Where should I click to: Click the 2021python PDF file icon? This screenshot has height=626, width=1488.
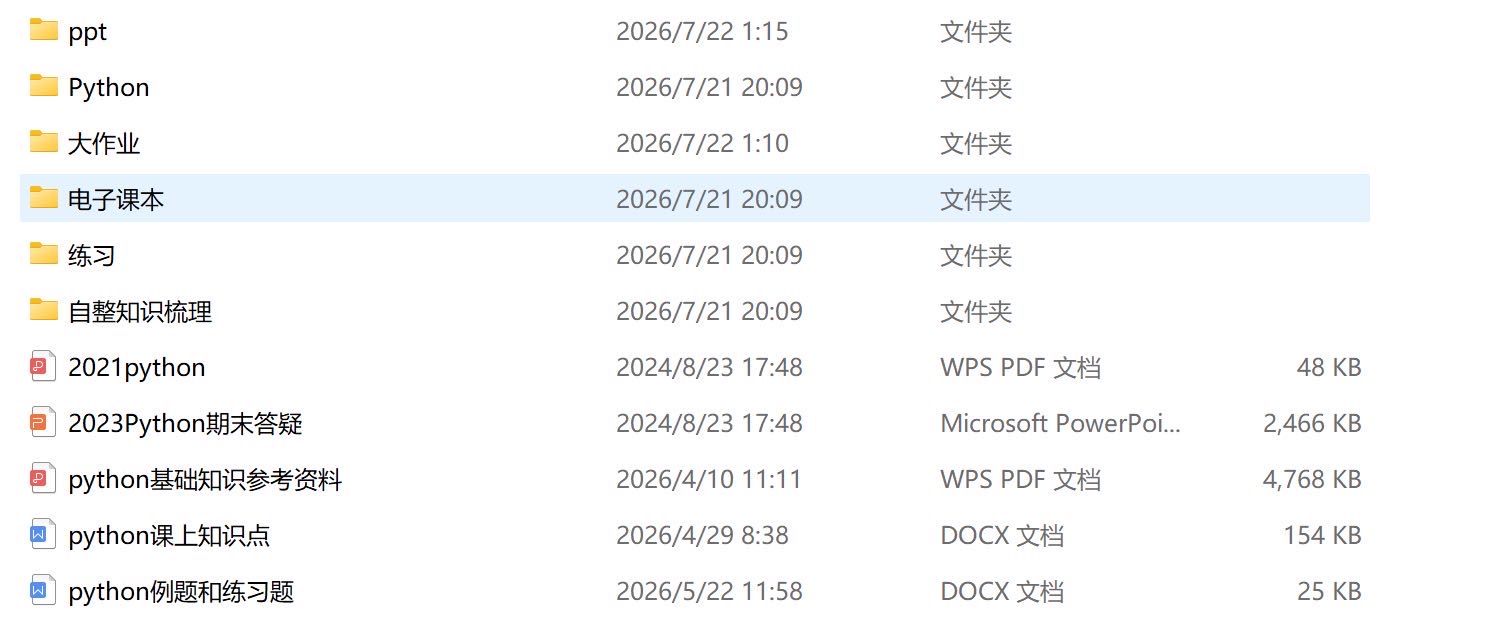[x=40, y=367]
